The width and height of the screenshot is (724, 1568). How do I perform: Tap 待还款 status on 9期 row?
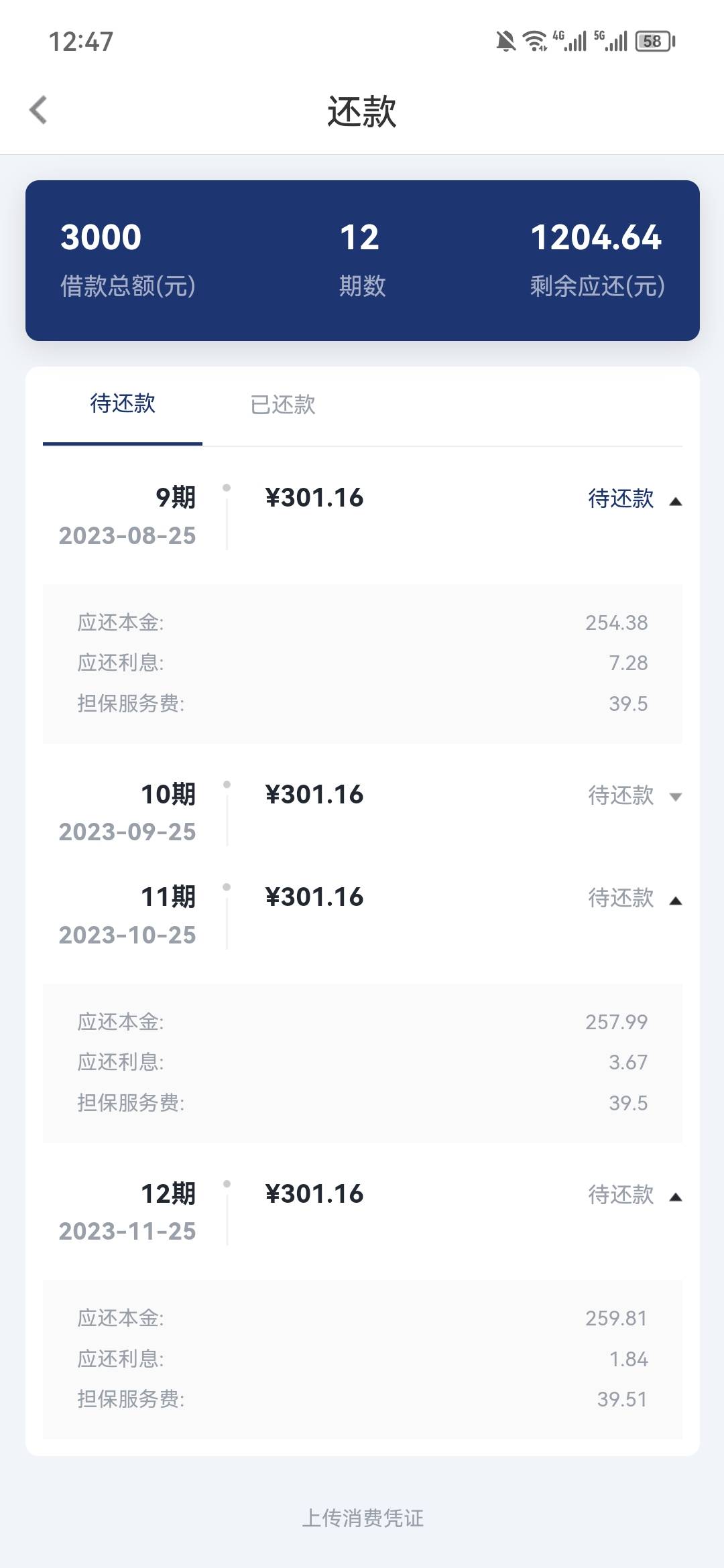point(621,499)
